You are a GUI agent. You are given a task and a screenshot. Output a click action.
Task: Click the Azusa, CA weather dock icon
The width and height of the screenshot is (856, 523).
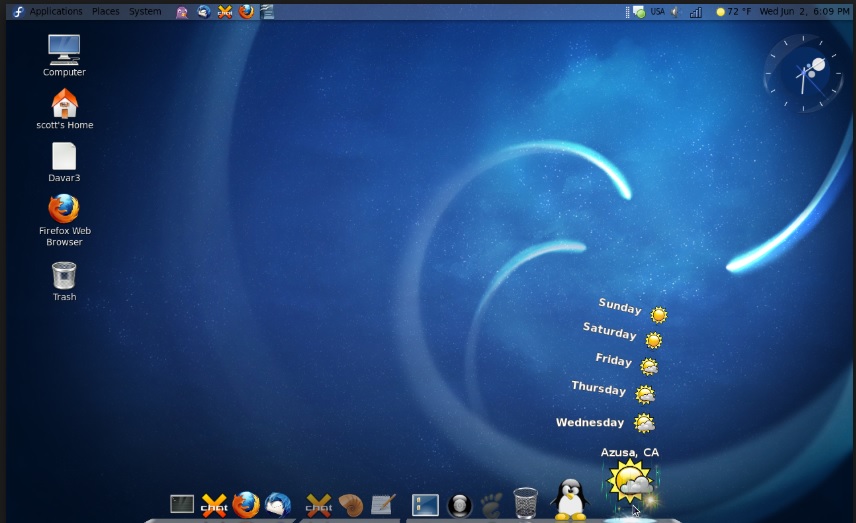631,483
